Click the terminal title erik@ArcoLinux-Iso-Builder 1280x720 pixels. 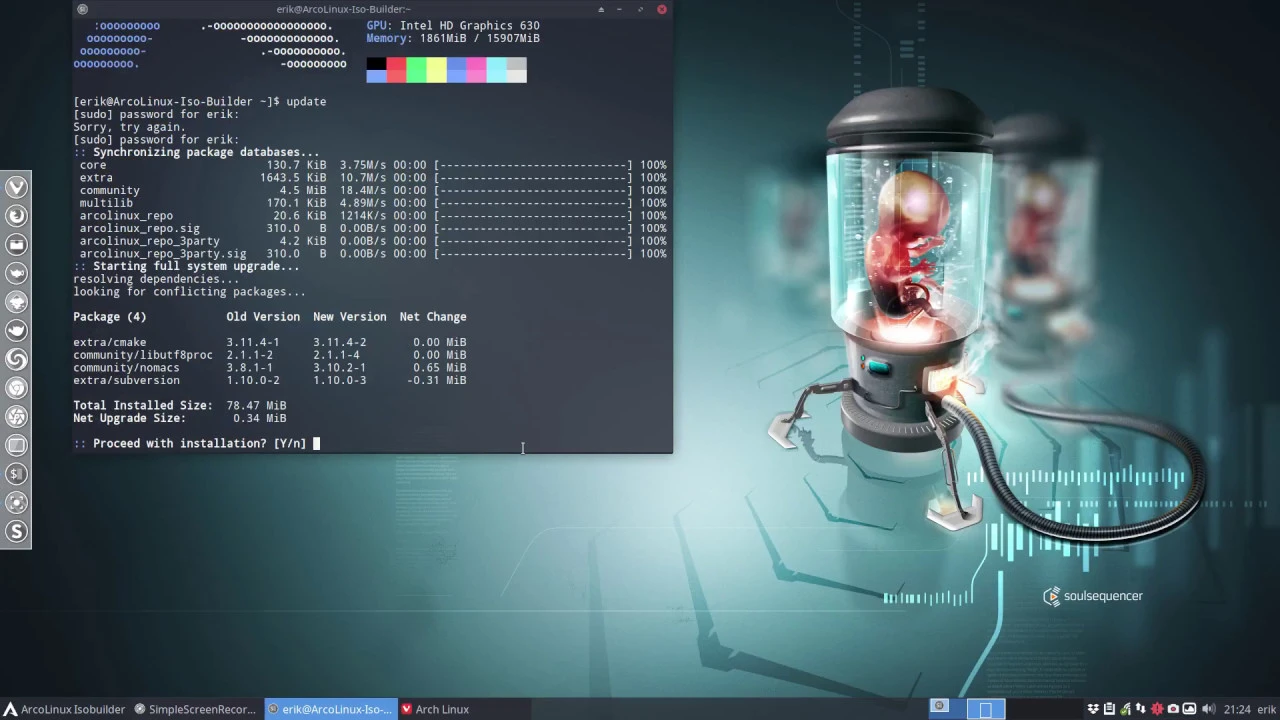coord(343,9)
